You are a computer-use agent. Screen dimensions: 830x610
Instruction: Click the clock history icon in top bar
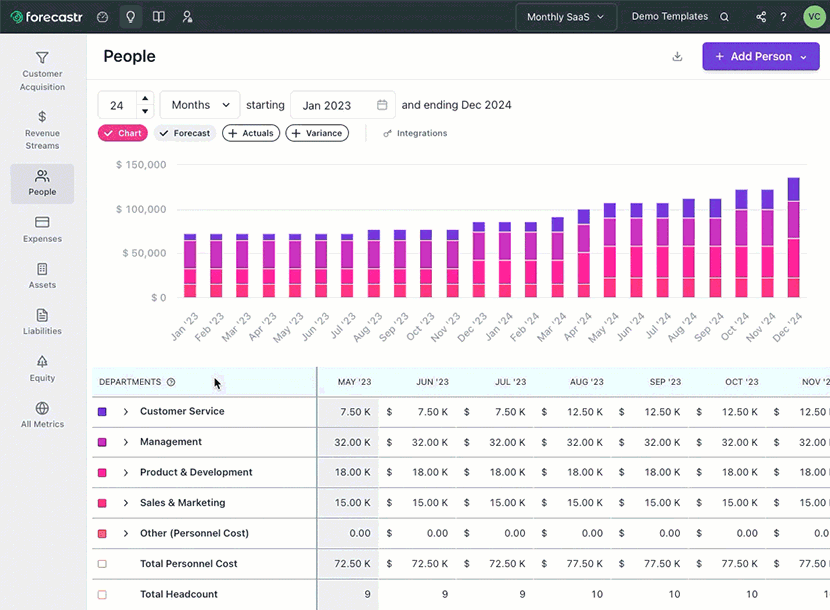pyautogui.click(x=102, y=16)
